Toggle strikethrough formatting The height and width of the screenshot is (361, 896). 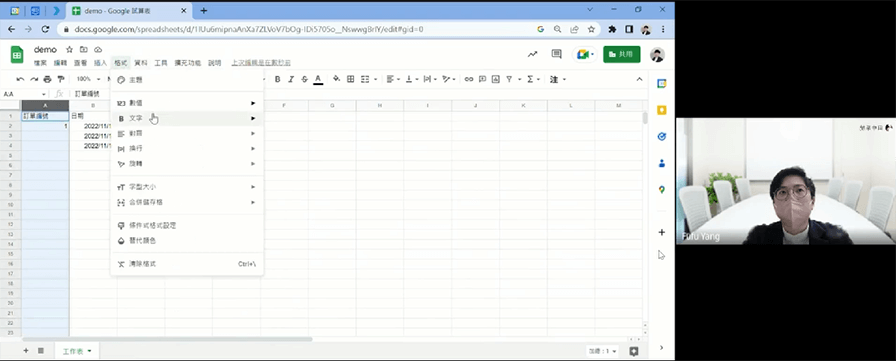(x=304, y=79)
